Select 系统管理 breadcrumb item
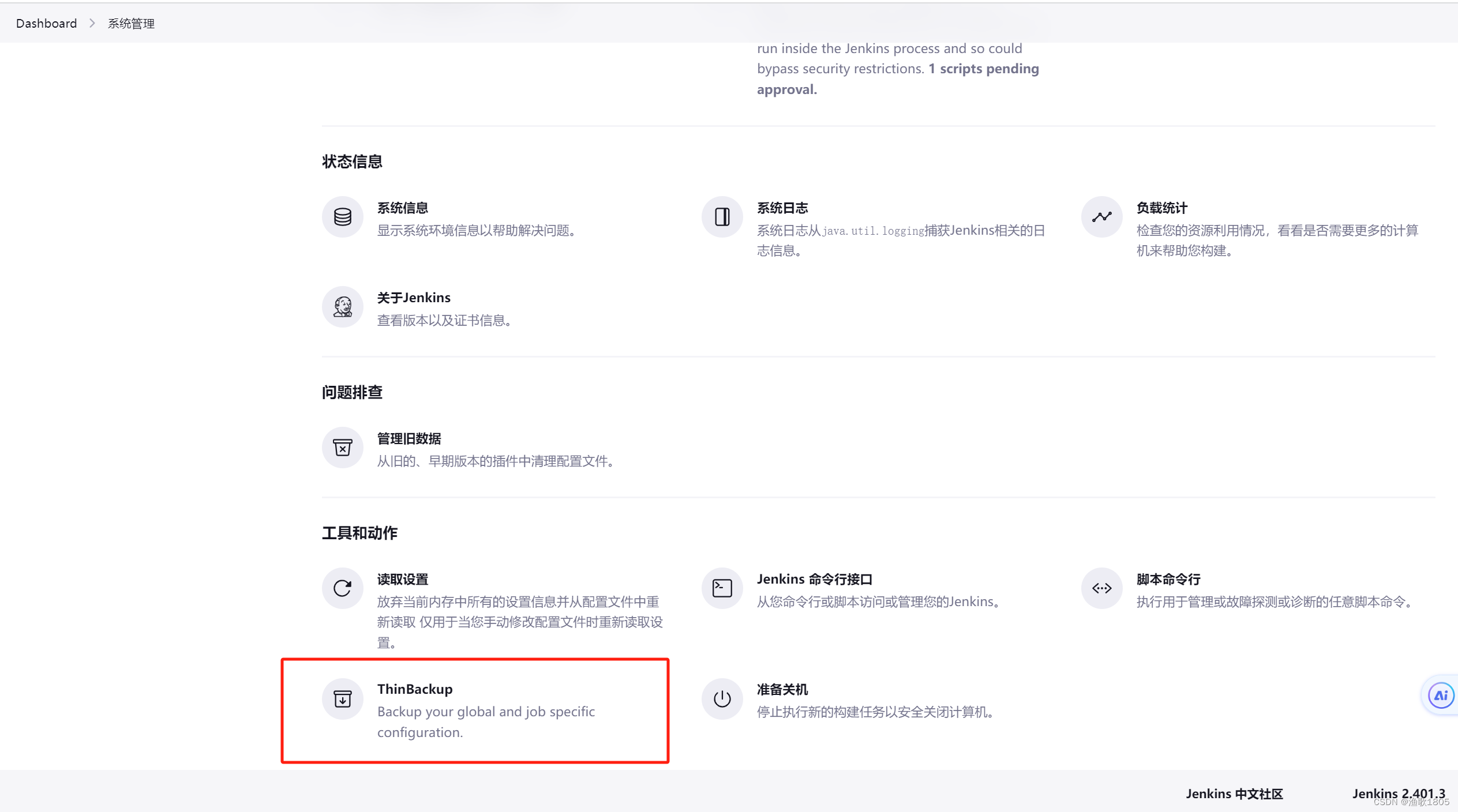The height and width of the screenshot is (812, 1458). click(131, 23)
